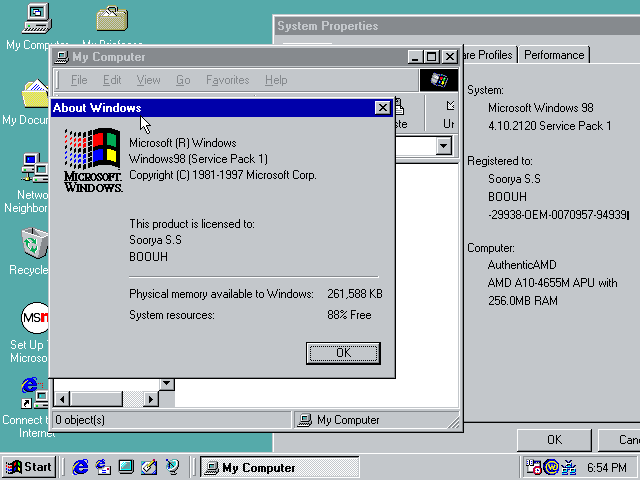Close the About Windows dialog
640x480 pixels.
pos(382,108)
